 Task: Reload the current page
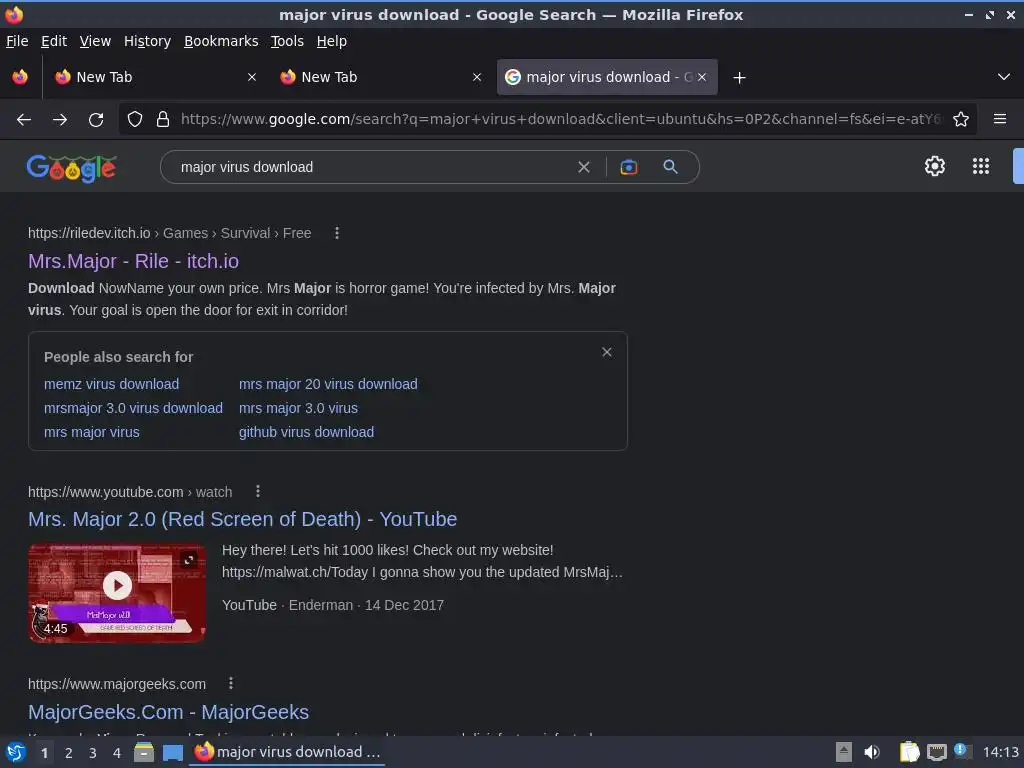(96, 120)
